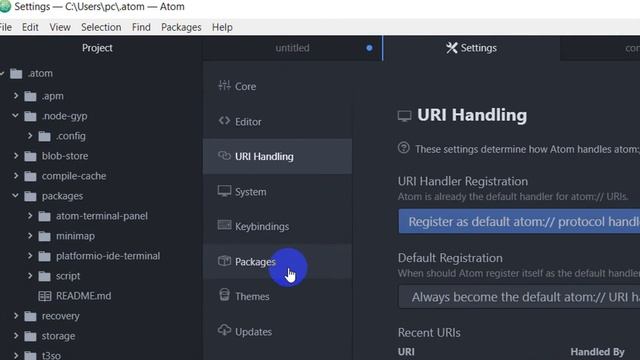Click the URI Handling link icon
The image size is (640, 360).
coord(224,156)
